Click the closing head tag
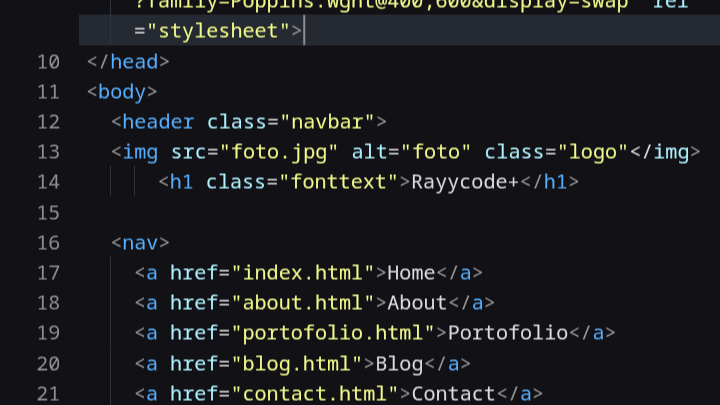Viewport: 720px width, 405px height. 128,62
